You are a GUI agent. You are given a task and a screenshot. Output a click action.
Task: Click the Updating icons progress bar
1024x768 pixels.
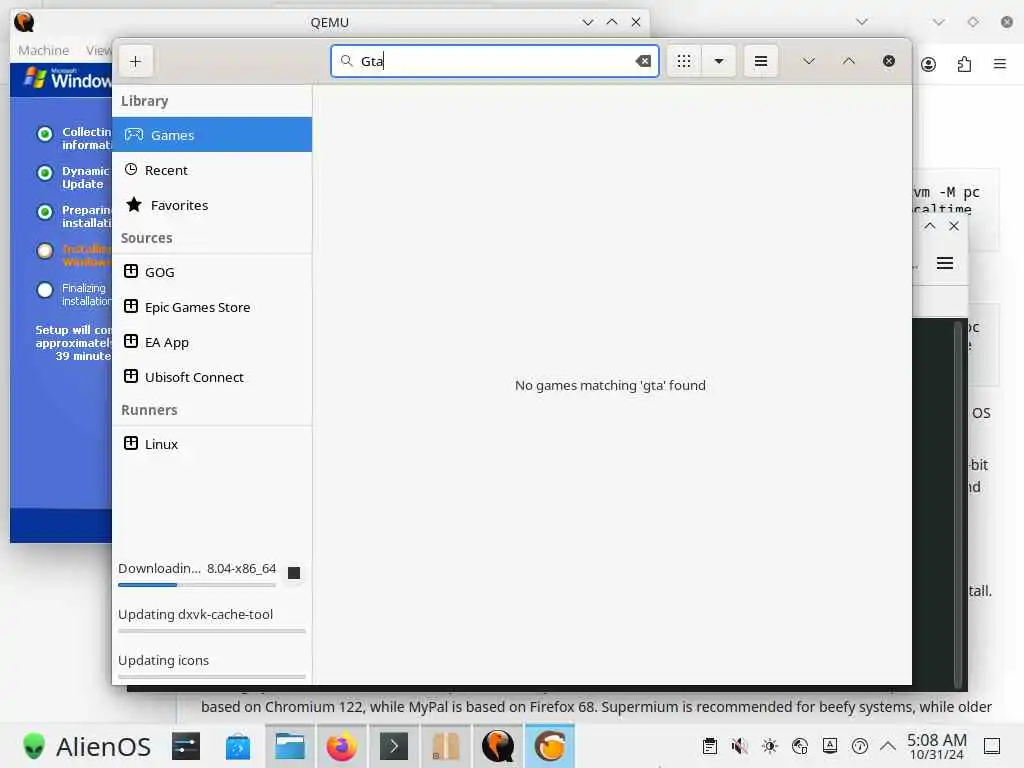(x=212, y=677)
